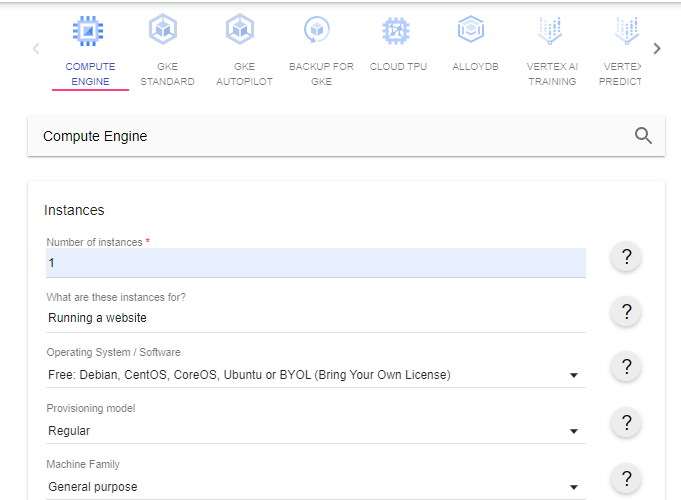Viewport: 681px width, 500px height.
Task: Select the Compute Engine product icon
Action: pos(88,31)
